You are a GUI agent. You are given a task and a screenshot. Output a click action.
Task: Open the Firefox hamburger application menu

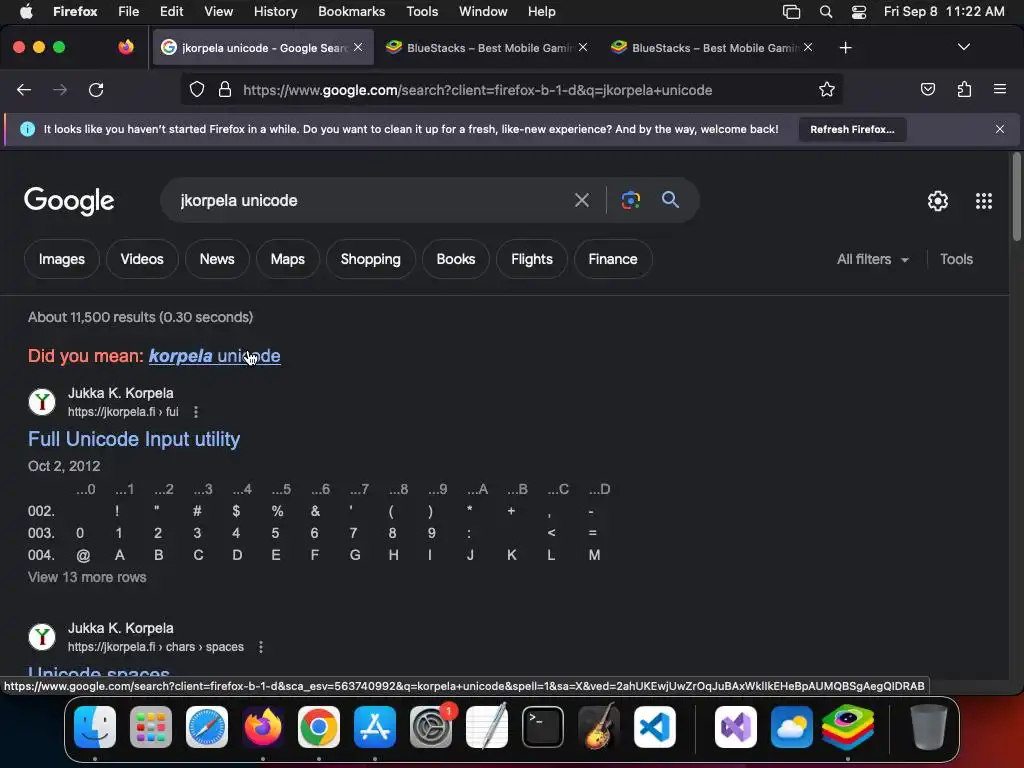[1000, 89]
